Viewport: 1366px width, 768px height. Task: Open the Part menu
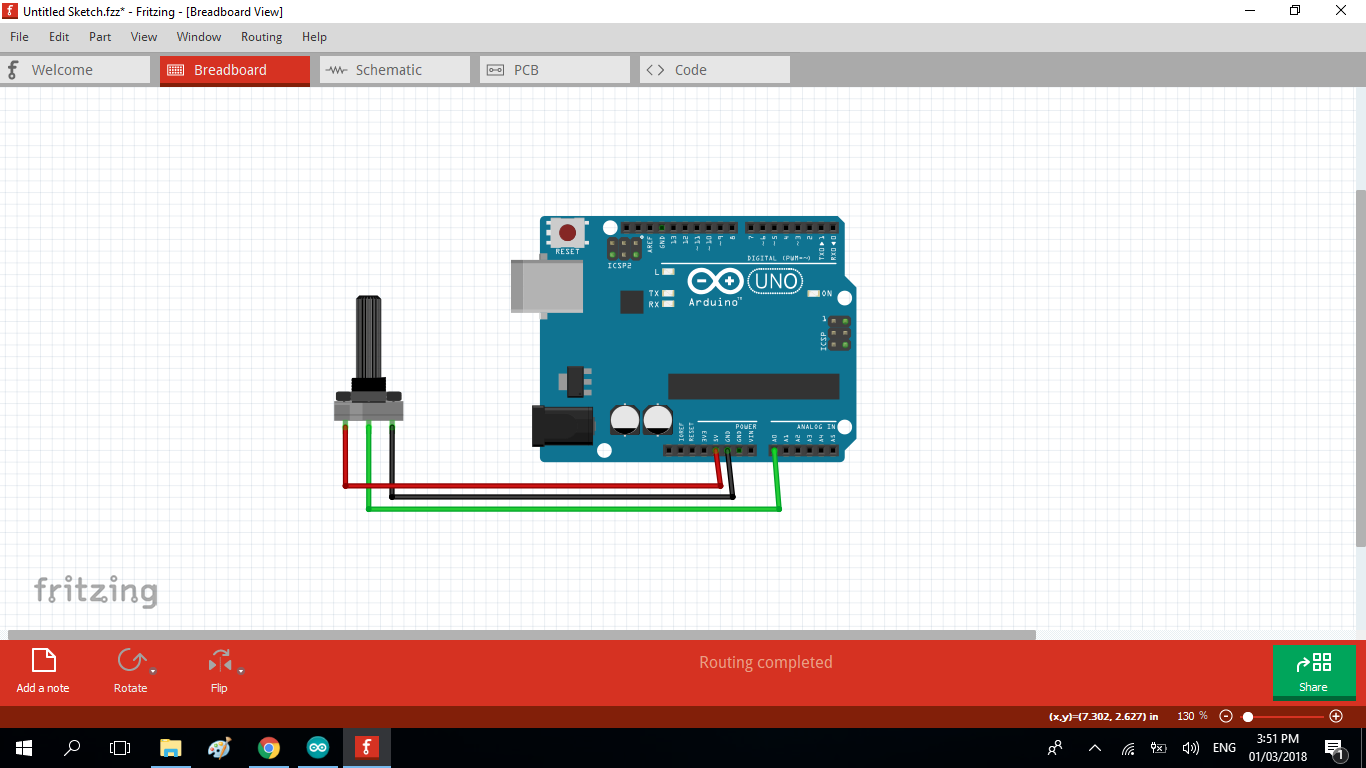[99, 37]
